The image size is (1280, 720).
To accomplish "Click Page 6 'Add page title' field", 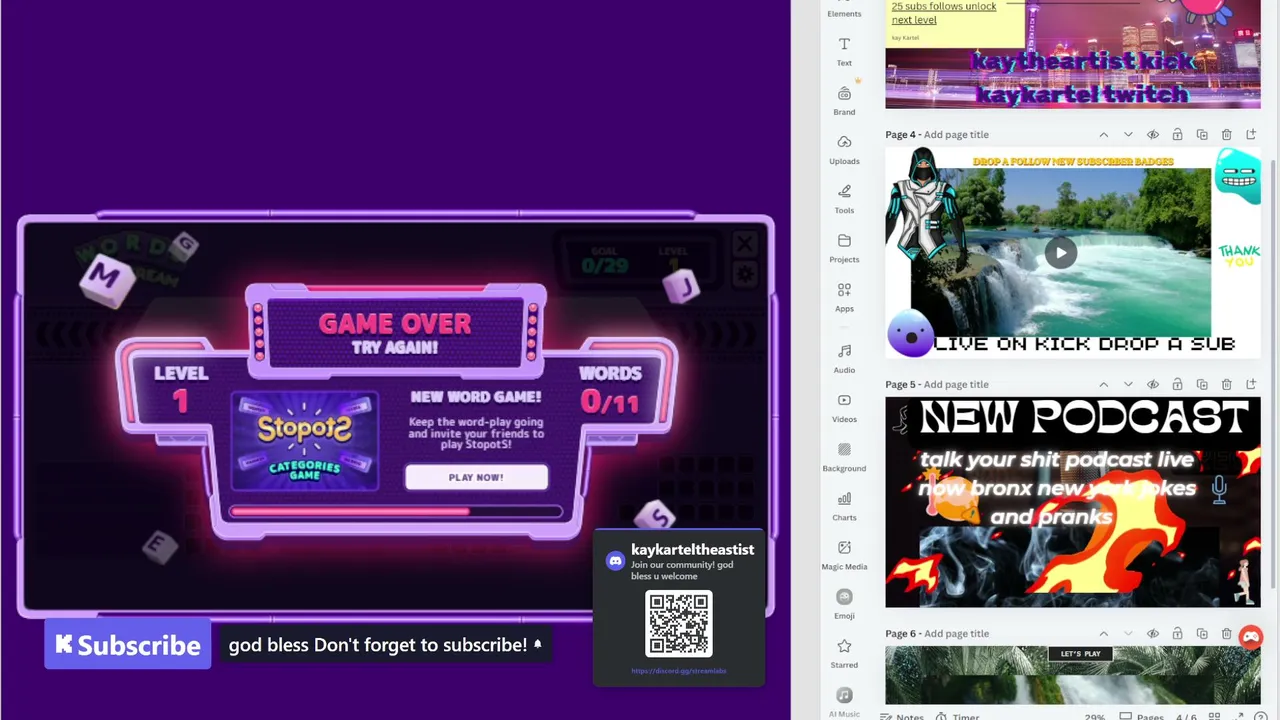I will pyautogui.click(x=956, y=634).
